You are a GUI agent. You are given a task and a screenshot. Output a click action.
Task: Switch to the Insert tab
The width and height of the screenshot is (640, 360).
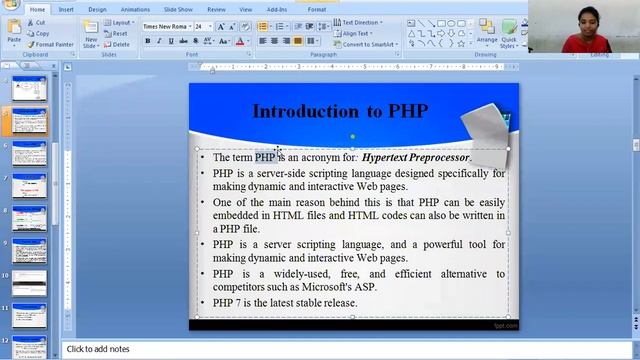tap(66, 9)
